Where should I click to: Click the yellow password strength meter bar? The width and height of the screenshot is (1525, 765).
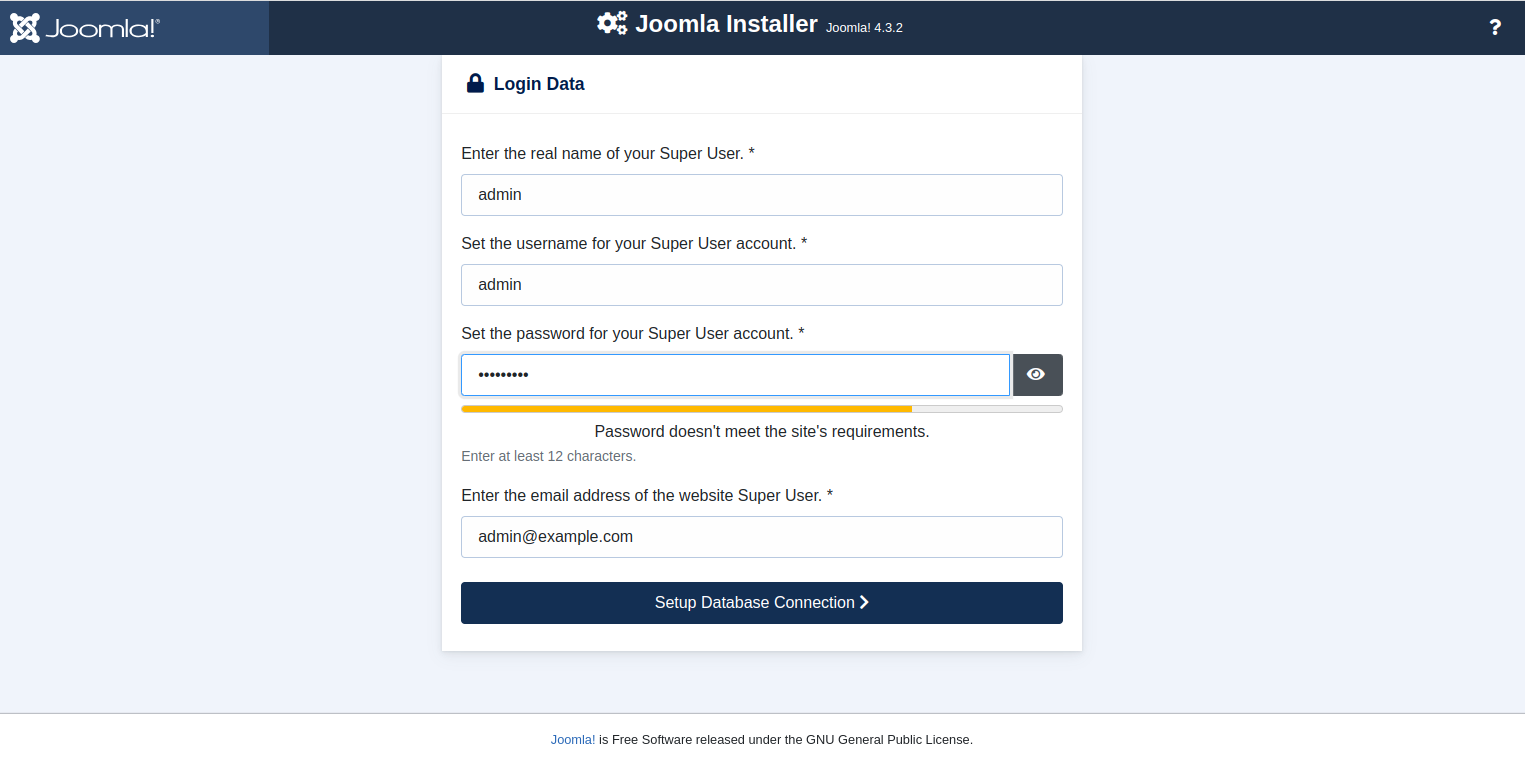[x=686, y=409]
